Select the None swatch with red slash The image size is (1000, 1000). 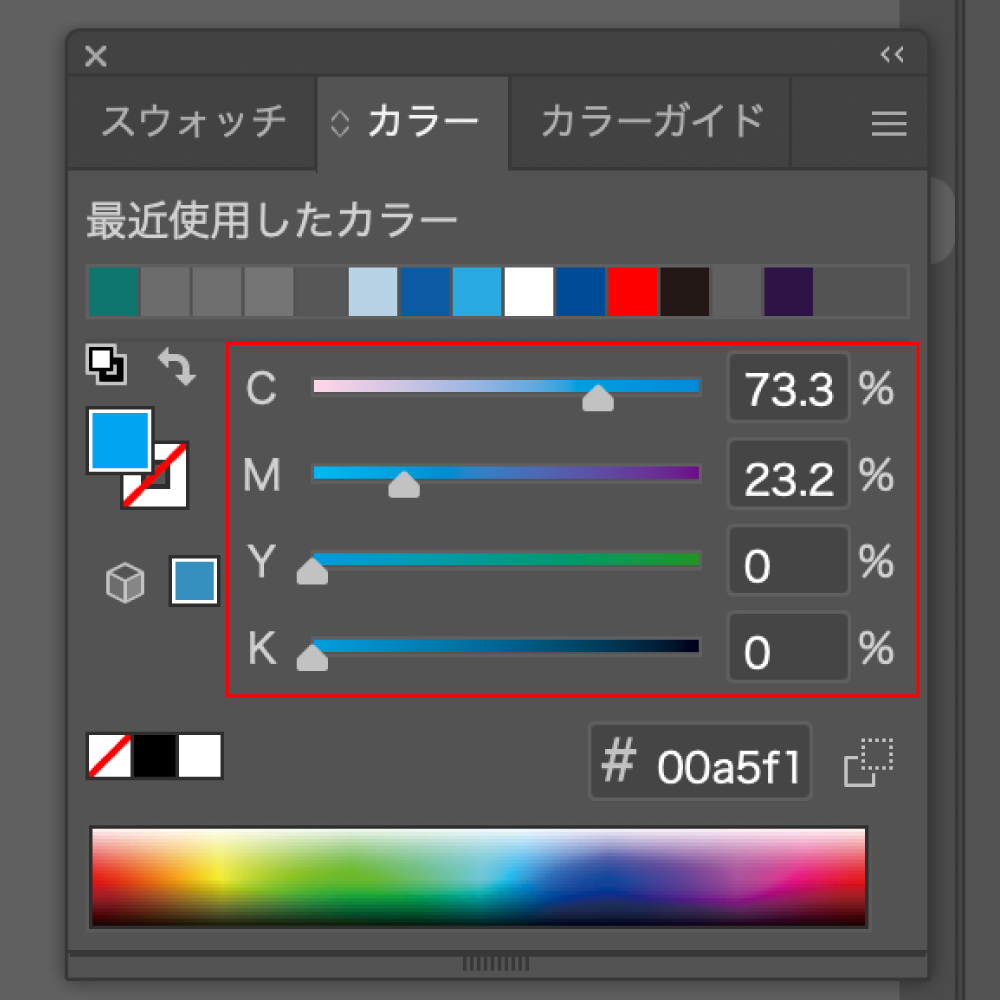coord(109,756)
